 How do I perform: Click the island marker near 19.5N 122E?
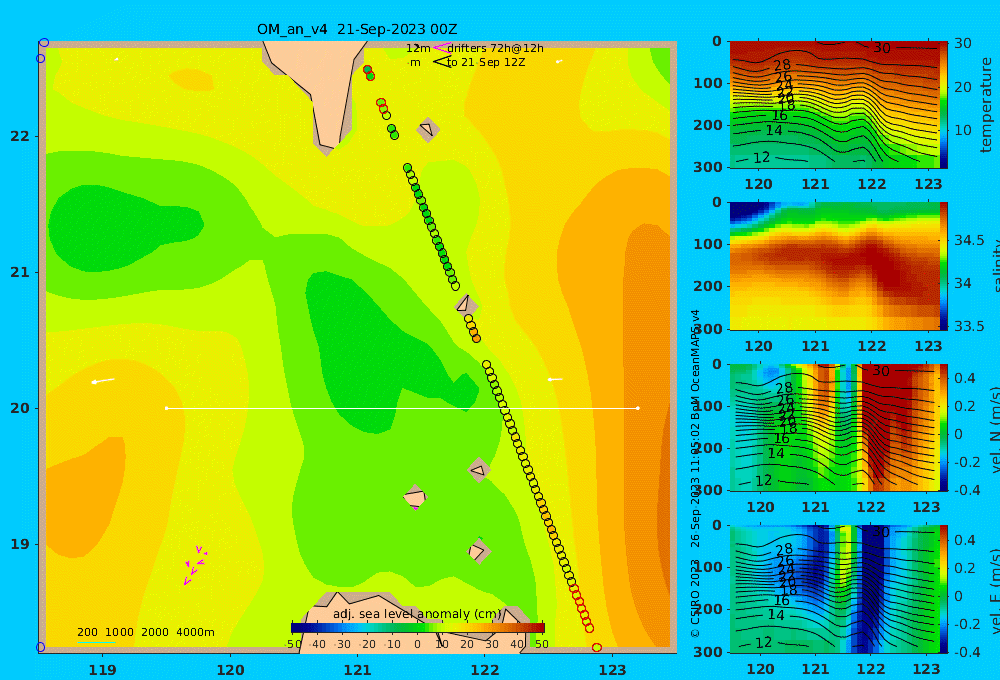[x=478, y=470]
